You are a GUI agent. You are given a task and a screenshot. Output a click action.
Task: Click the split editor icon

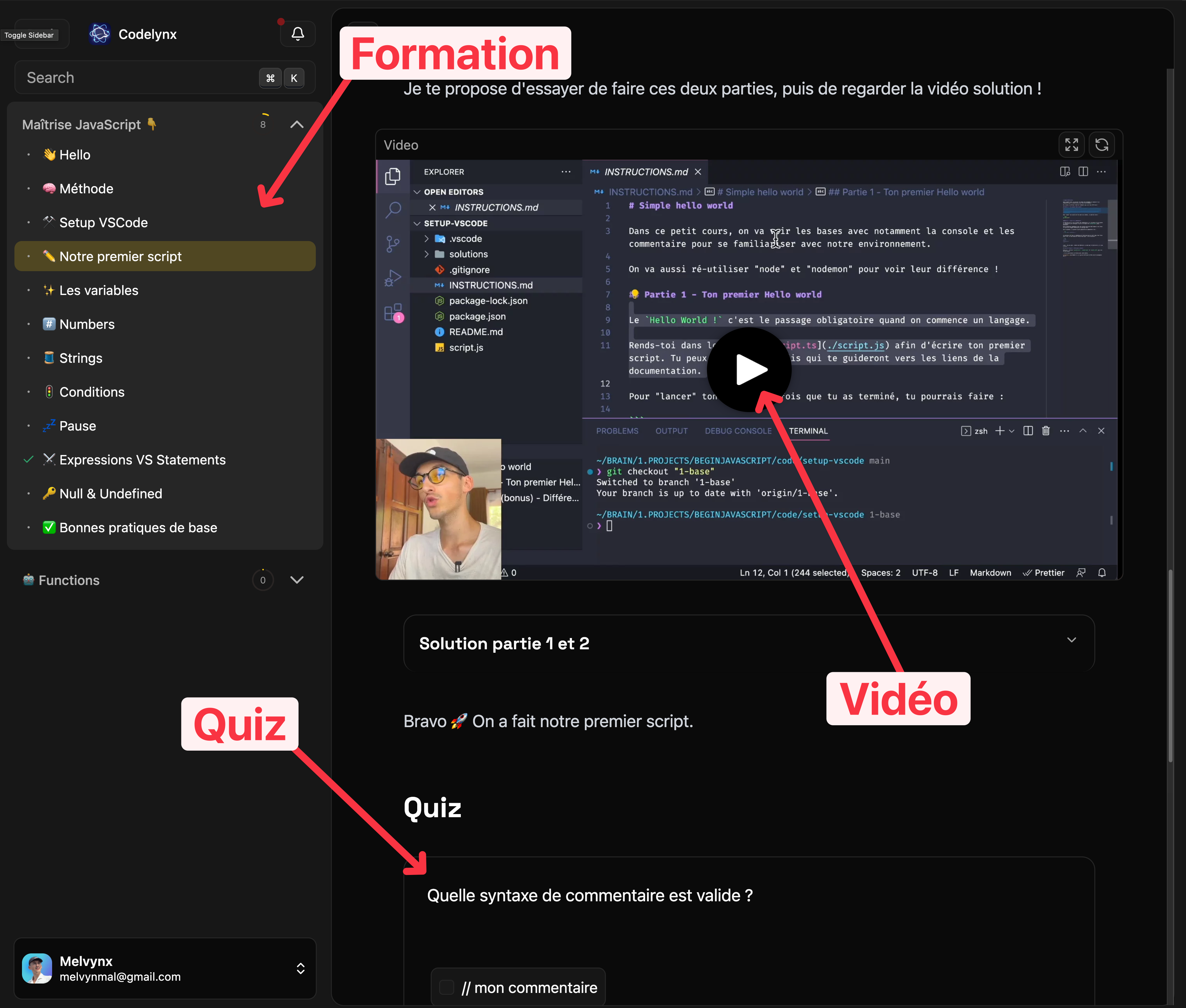pos(1083,171)
